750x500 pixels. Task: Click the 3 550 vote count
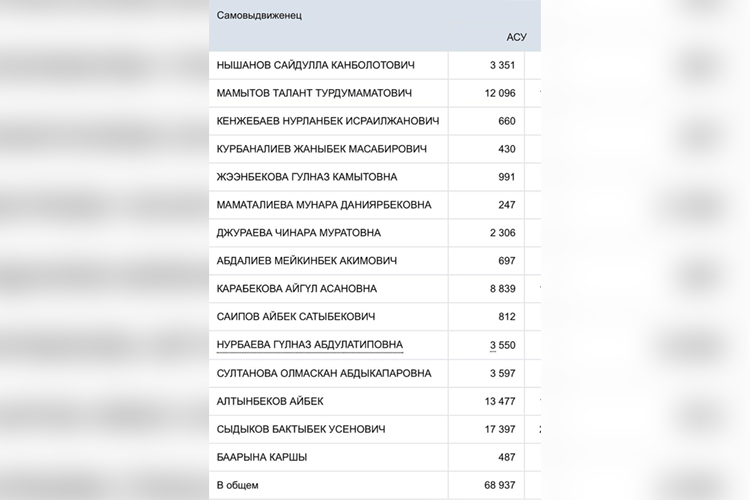click(x=500, y=345)
